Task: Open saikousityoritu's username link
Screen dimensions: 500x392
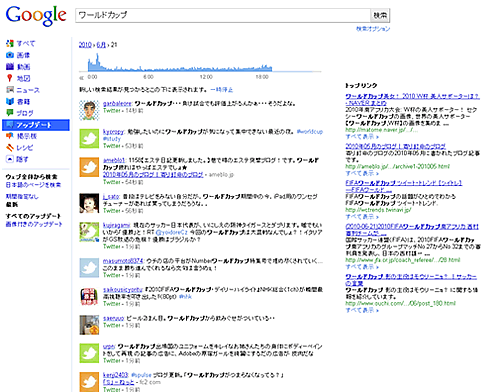Action: click(x=123, y=289)
